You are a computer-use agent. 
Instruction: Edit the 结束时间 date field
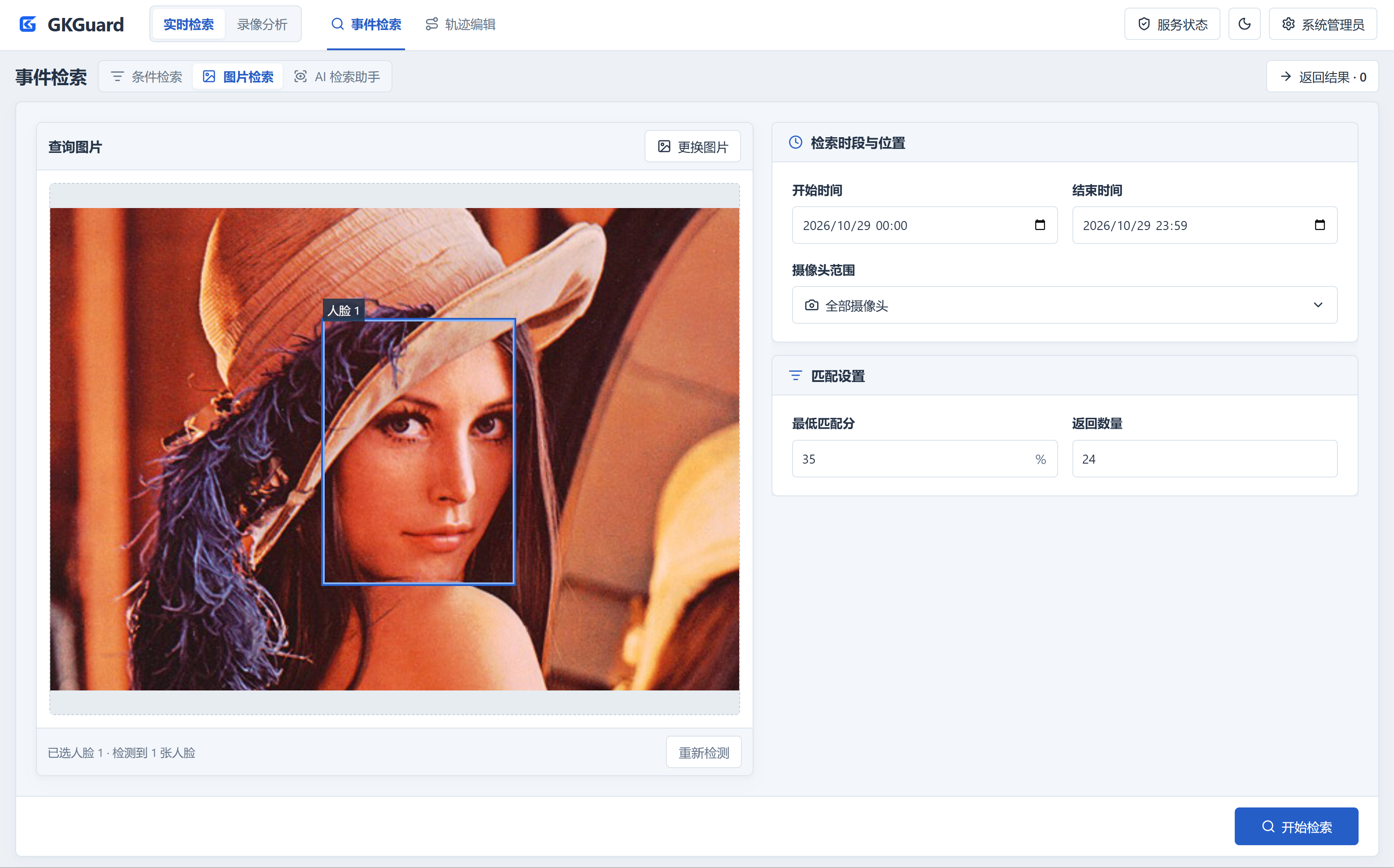click(1205, 225)
